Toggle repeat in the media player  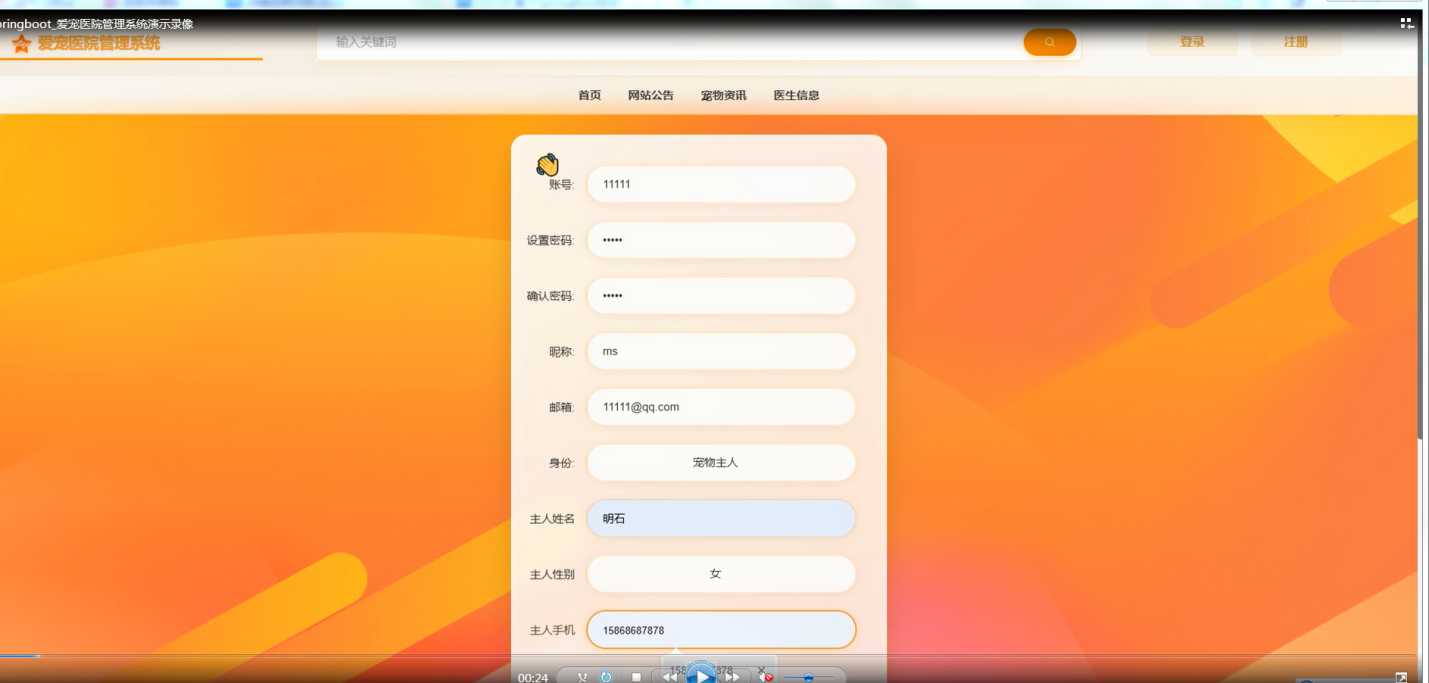click(x=606, y=677)
